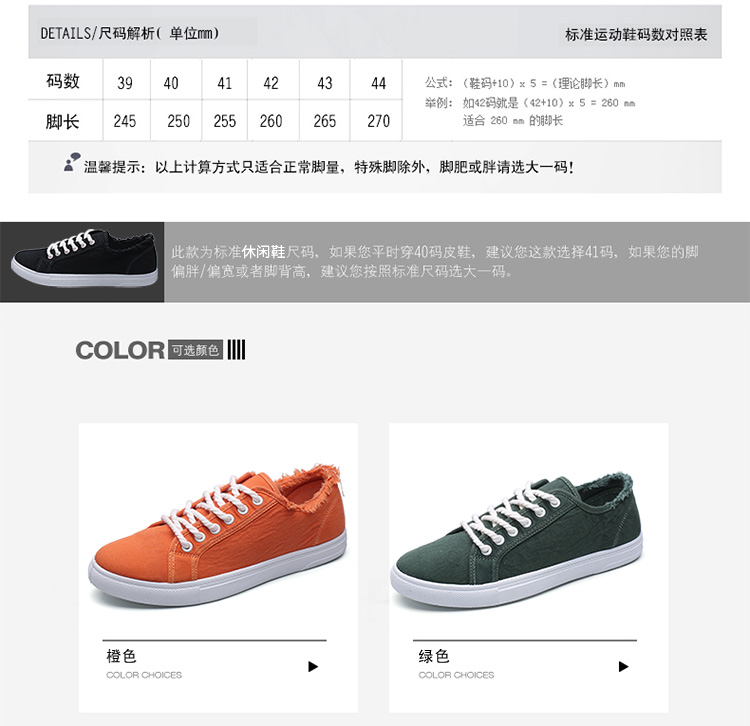The height and width of the screenshot is (726, 750).
Task: Click the 260 foot length cell
Action: pyautogui.click(x=271, y=121)
